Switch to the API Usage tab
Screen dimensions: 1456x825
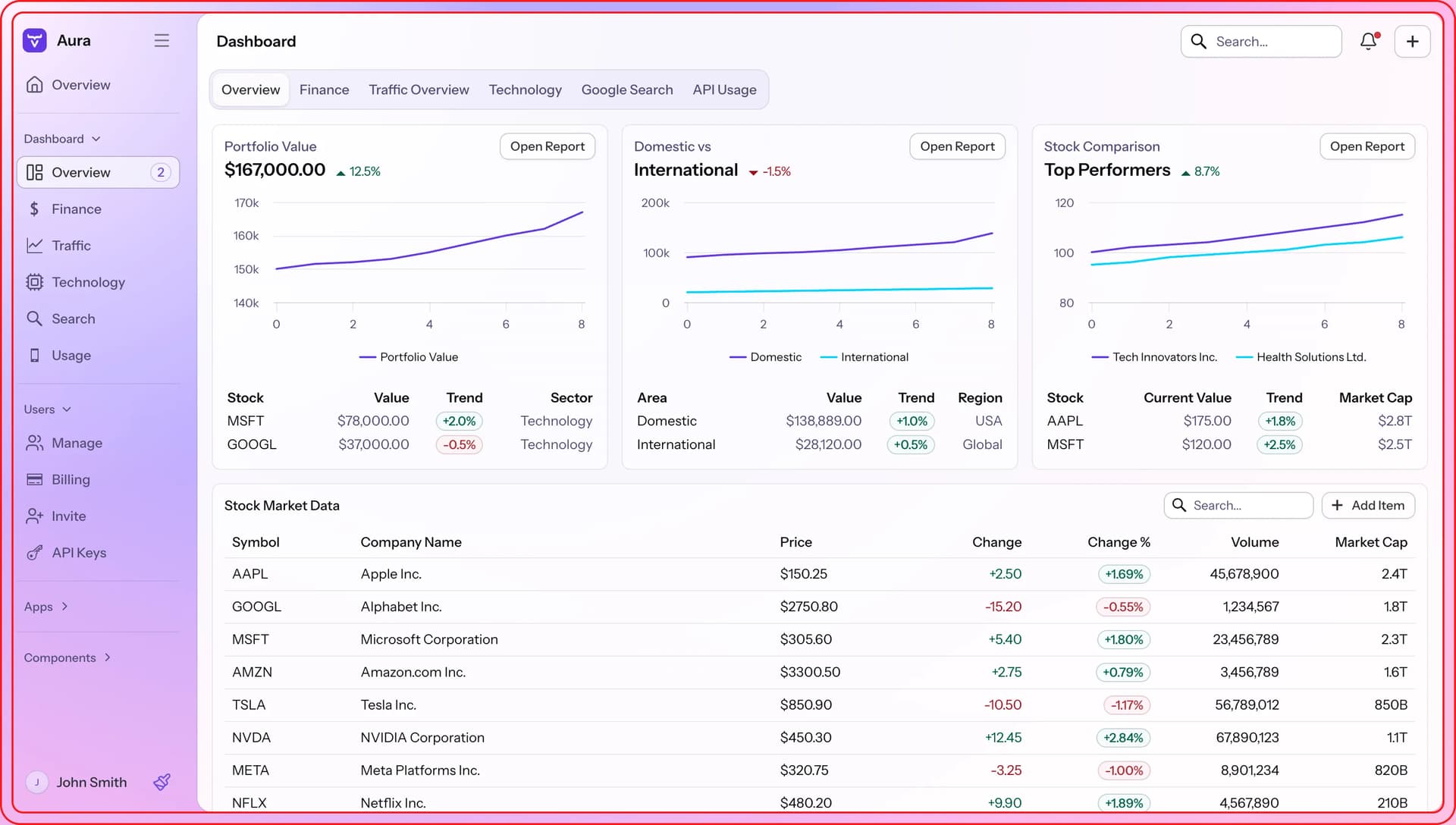tap(724, 89)
